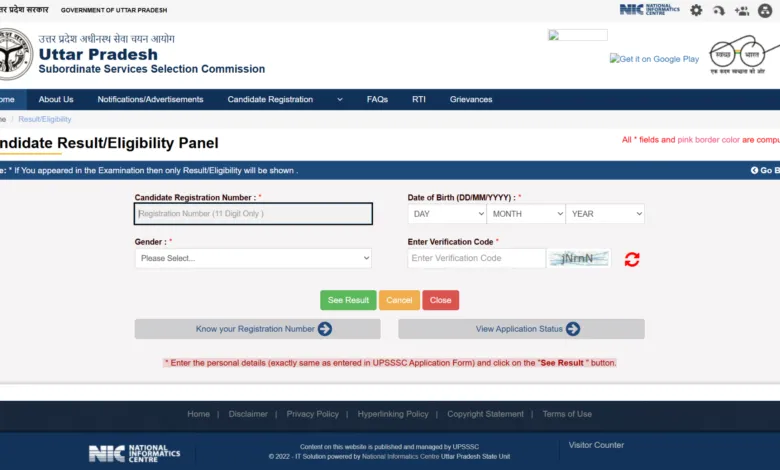Click the Subordinate Services Selection Commission subtitle

pos(152,69)
